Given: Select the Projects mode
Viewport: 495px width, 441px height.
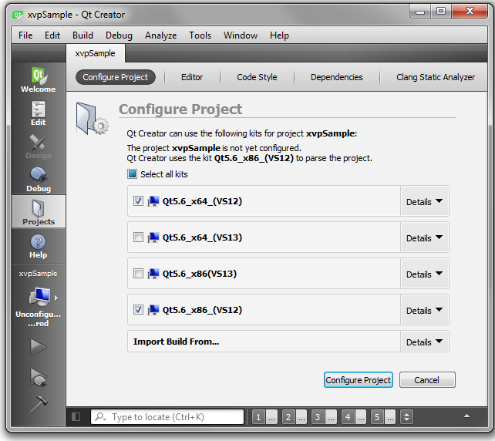Looking at the screenshot, I should 38,212.
